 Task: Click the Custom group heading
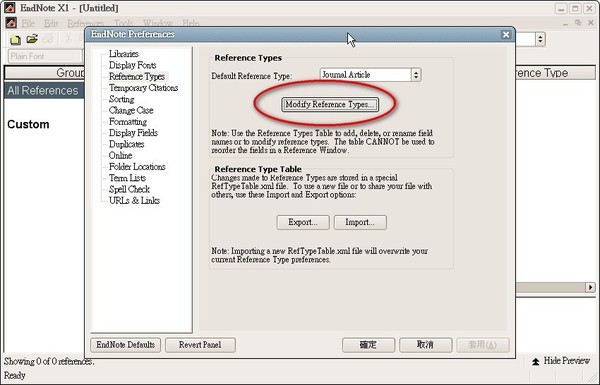coord(28,124)
